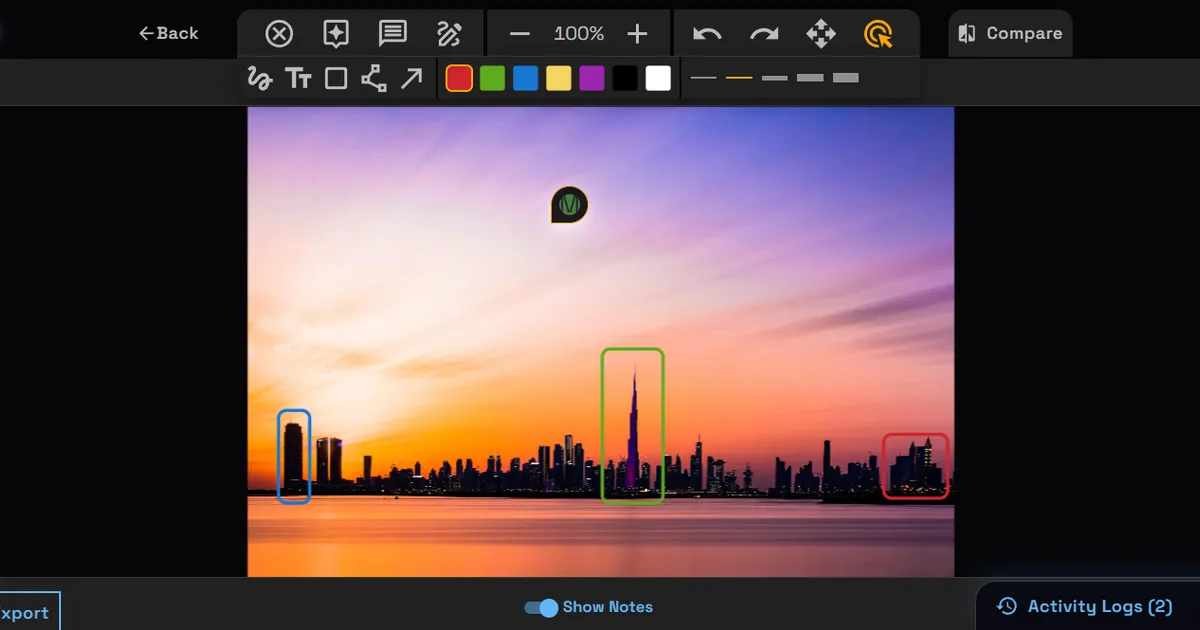Select the freehand scribble tool
1200x630 pixels.
(x=260, y=79)
